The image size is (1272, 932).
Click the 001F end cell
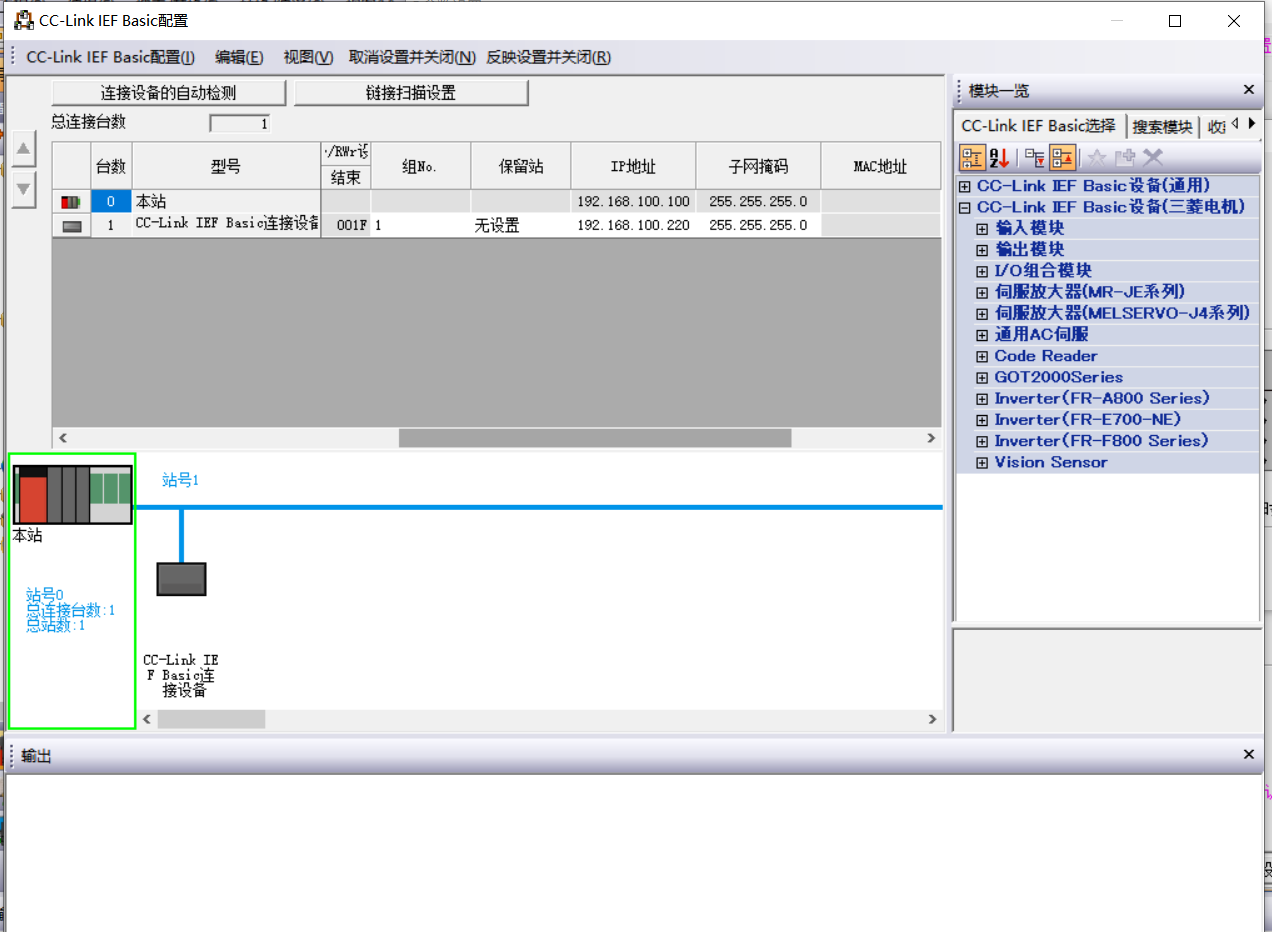coord(346,226)
